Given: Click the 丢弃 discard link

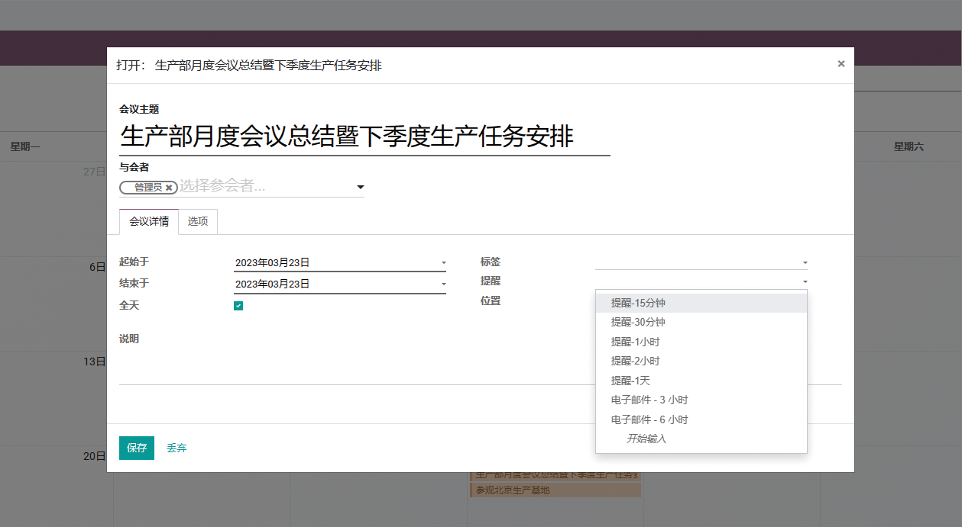Looking at the screenshot, I should click(x=177, y=448).
